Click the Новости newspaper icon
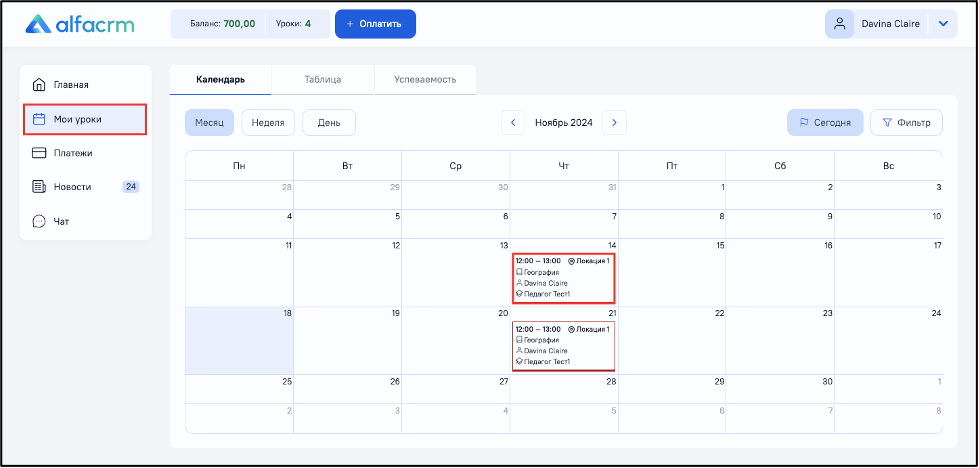979x468 pixels. pyautogui.click(x=39, y=187)
